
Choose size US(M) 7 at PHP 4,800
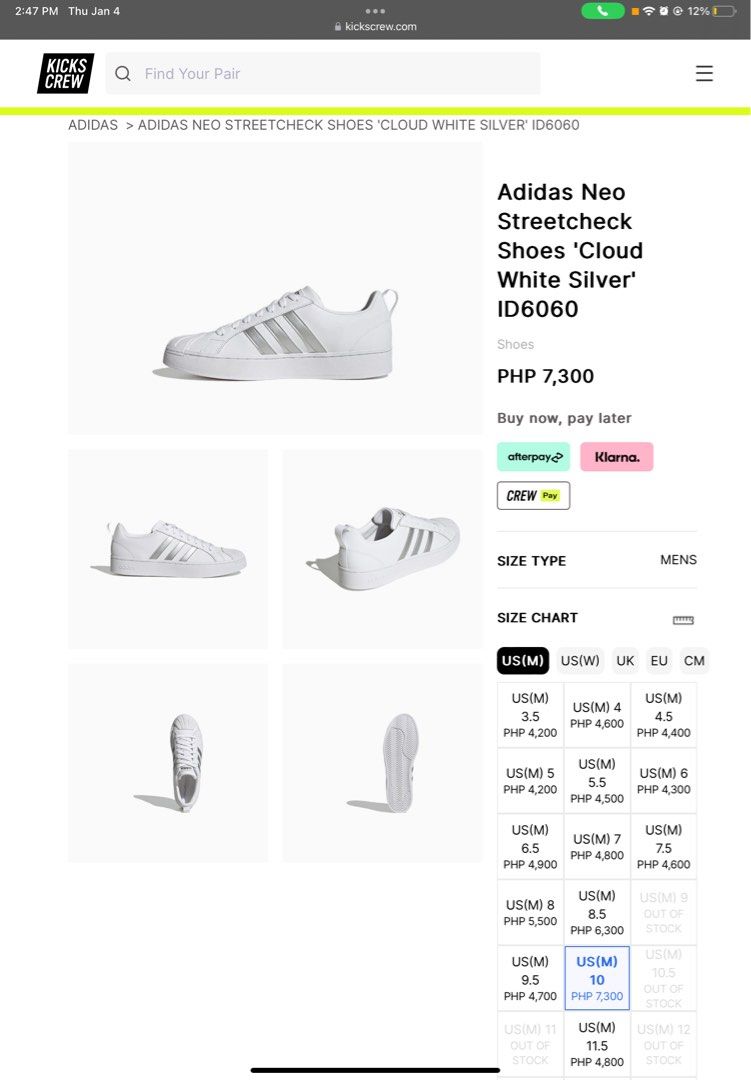pos(597,847)
